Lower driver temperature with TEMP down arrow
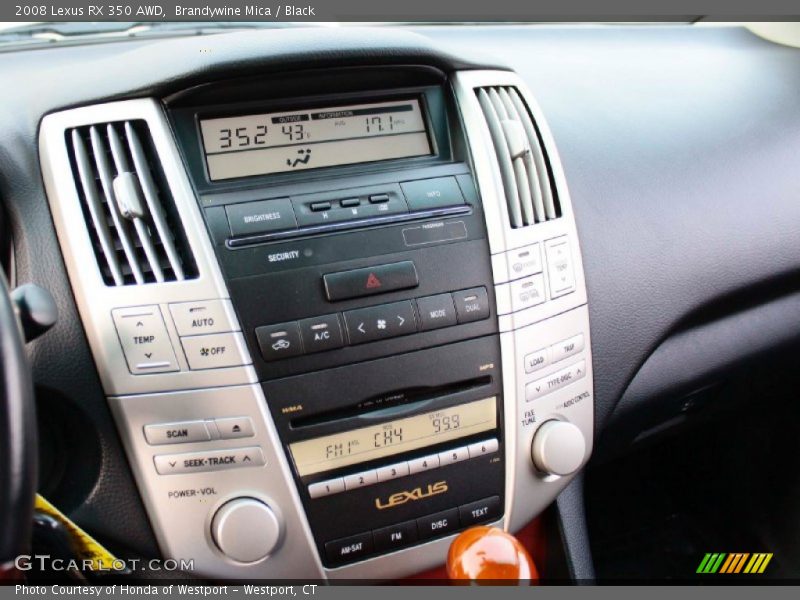The width and height of the screenshot is (800, 600). click(148, 356)
